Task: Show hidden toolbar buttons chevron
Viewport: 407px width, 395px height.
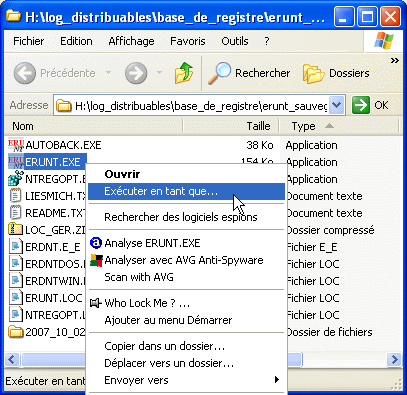Action: click(x=395, y=60)
